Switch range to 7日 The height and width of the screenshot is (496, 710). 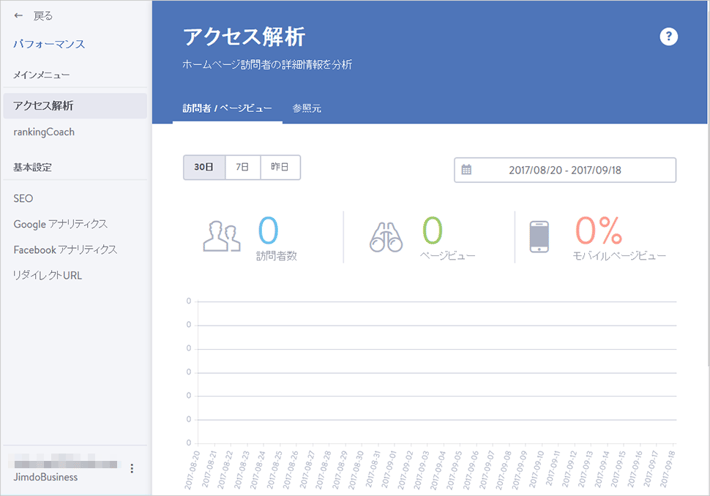(242, 168)
